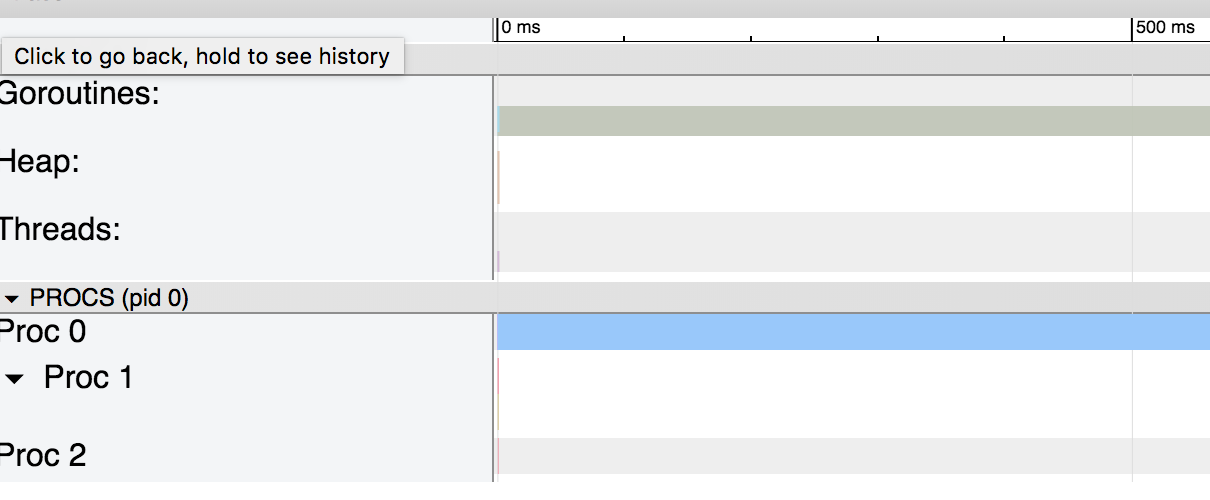Select the Threads track label
This screenshot has height=500, width=1210.
click(60, 229)
